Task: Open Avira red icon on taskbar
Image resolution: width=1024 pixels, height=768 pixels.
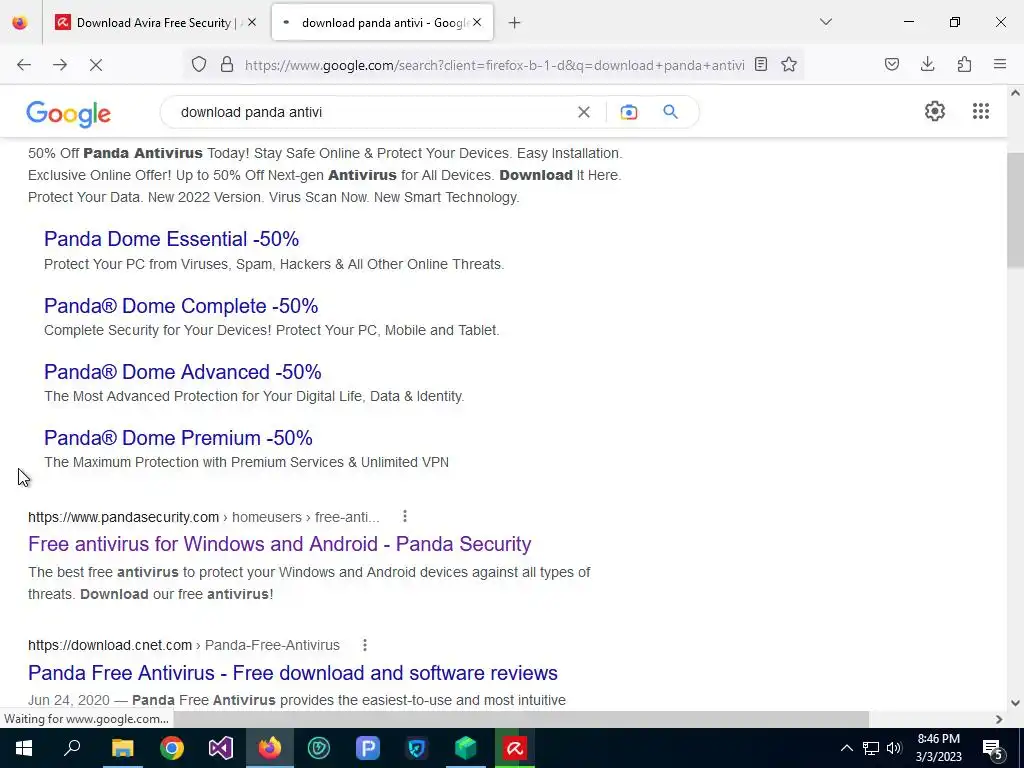Action: coord(515,748)
